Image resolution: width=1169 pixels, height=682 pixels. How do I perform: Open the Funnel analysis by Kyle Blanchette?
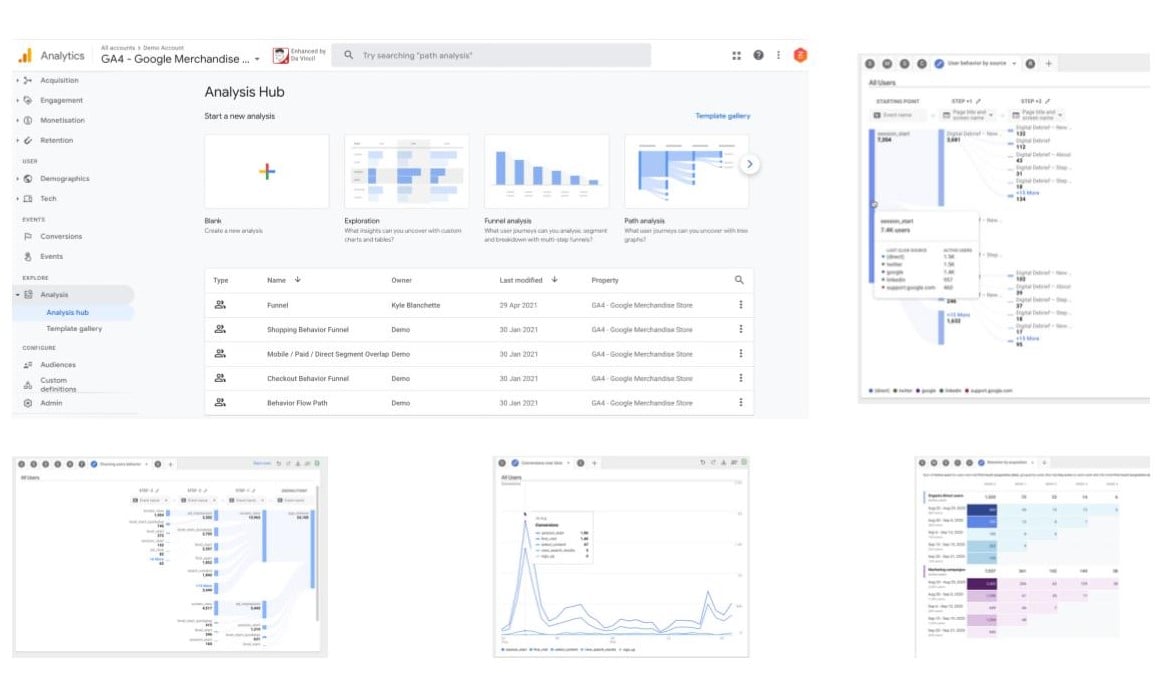click(277, 306)
